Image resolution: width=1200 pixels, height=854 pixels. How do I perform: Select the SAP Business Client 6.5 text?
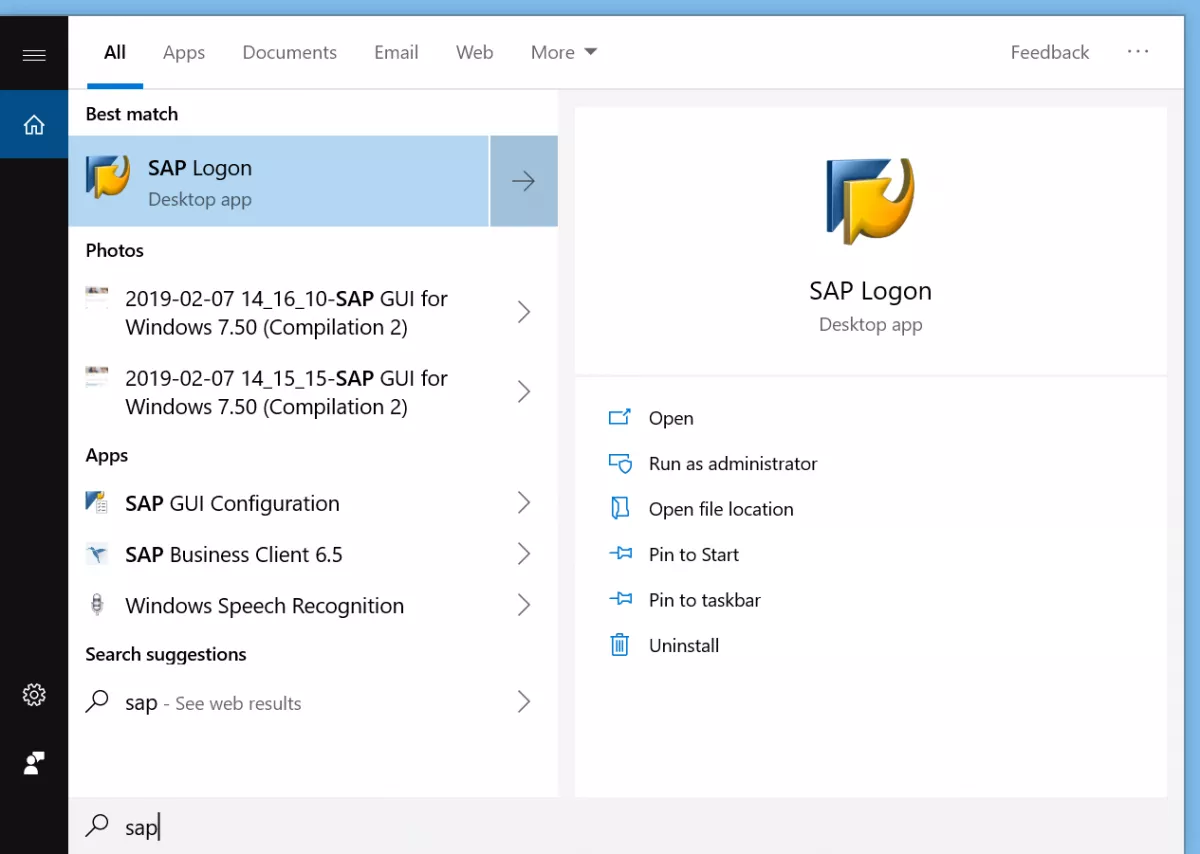tap(234, 554)
